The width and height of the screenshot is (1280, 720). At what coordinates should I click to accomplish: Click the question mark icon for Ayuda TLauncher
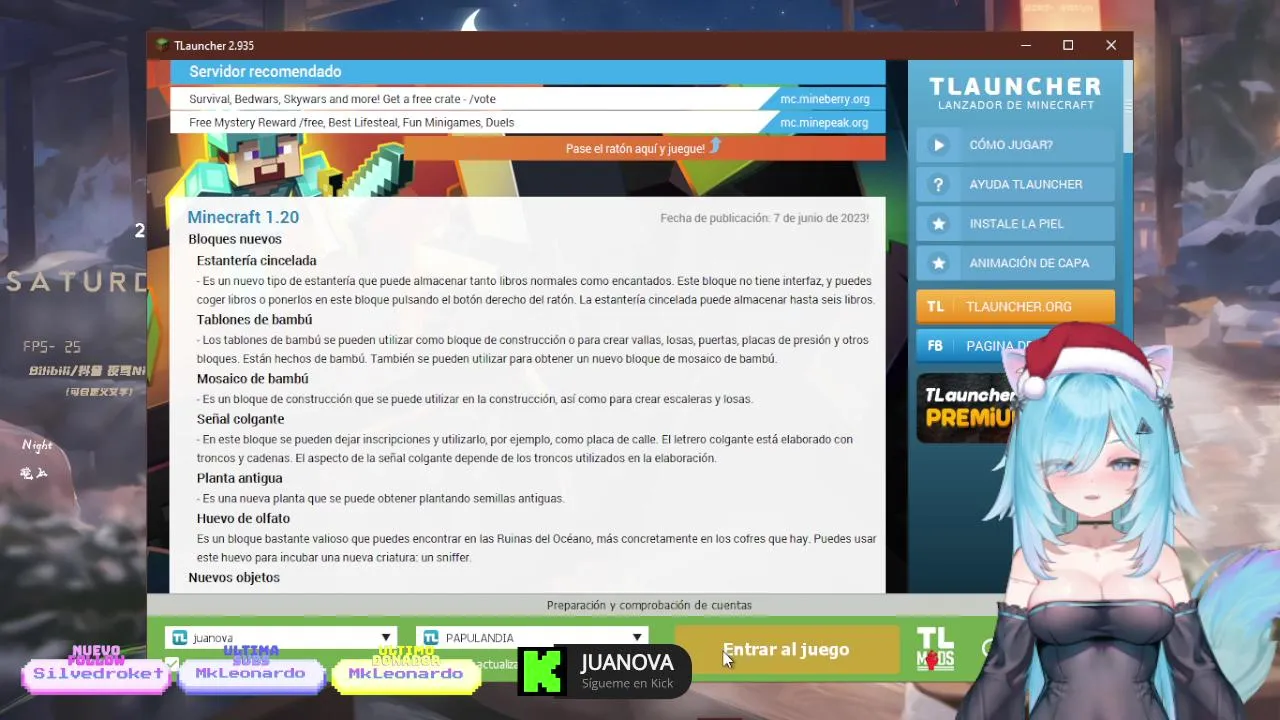point(938,184)
